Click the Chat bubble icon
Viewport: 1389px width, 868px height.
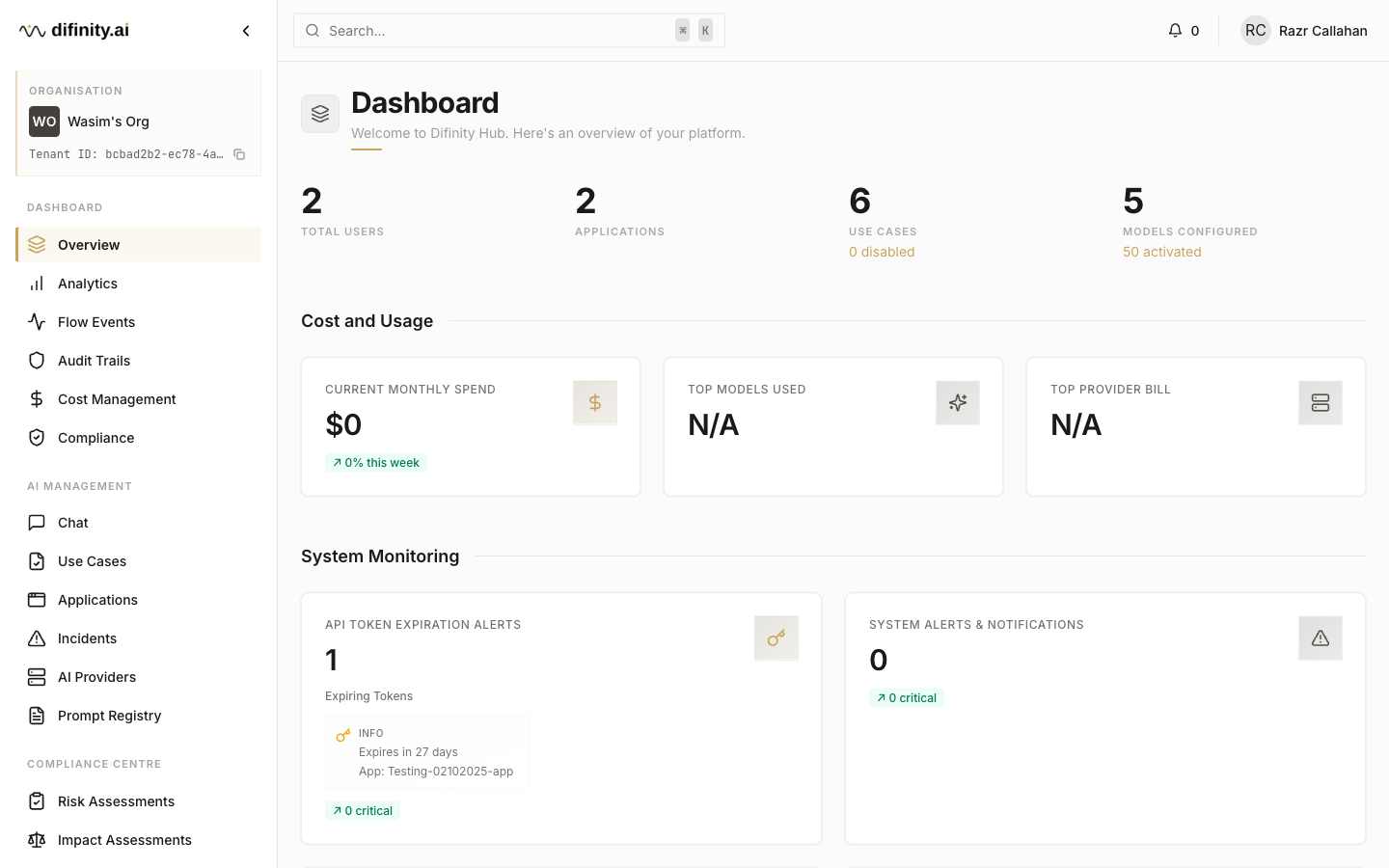[x=37, y=523]
